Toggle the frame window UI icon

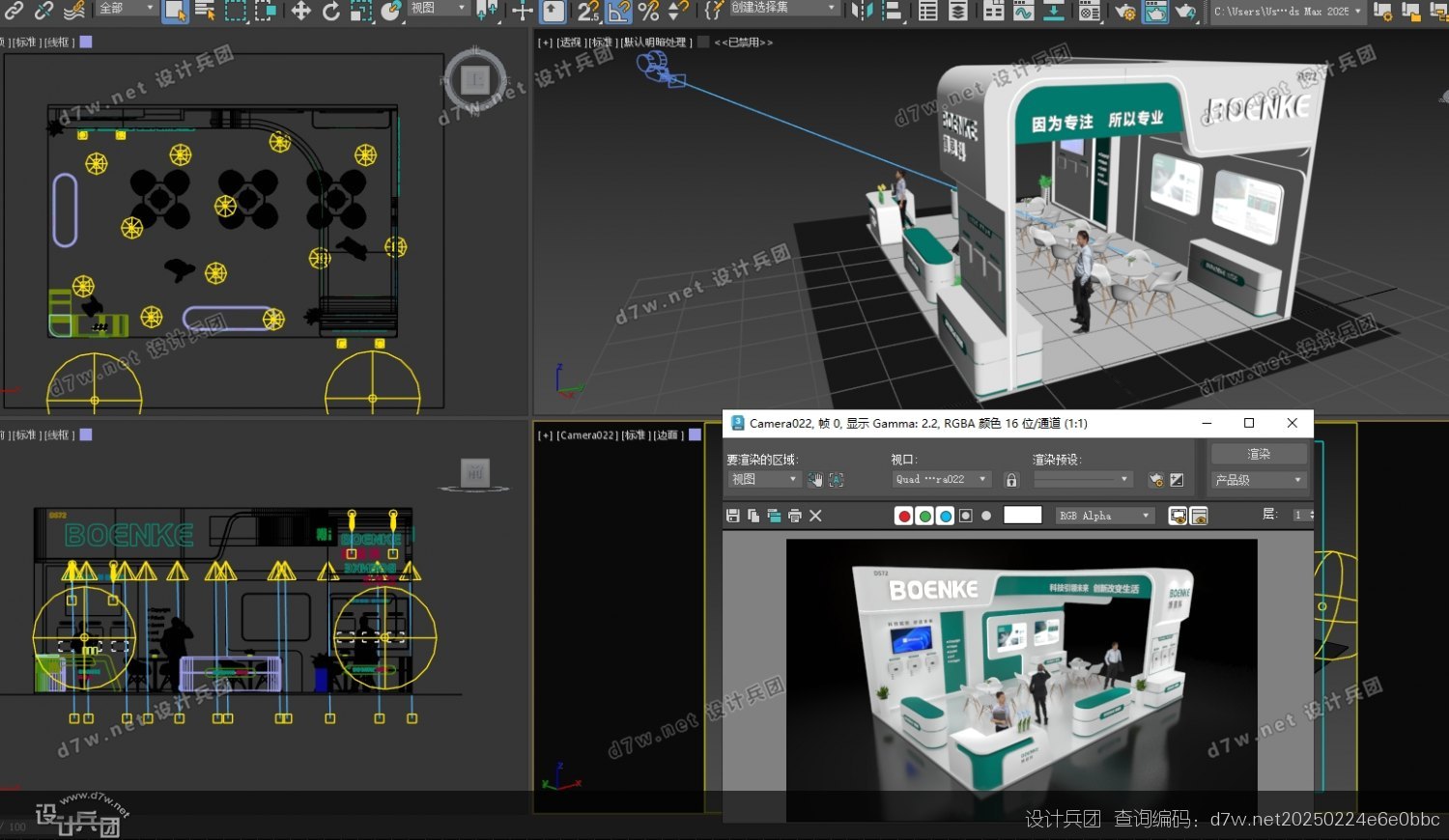click(1199, 516)
